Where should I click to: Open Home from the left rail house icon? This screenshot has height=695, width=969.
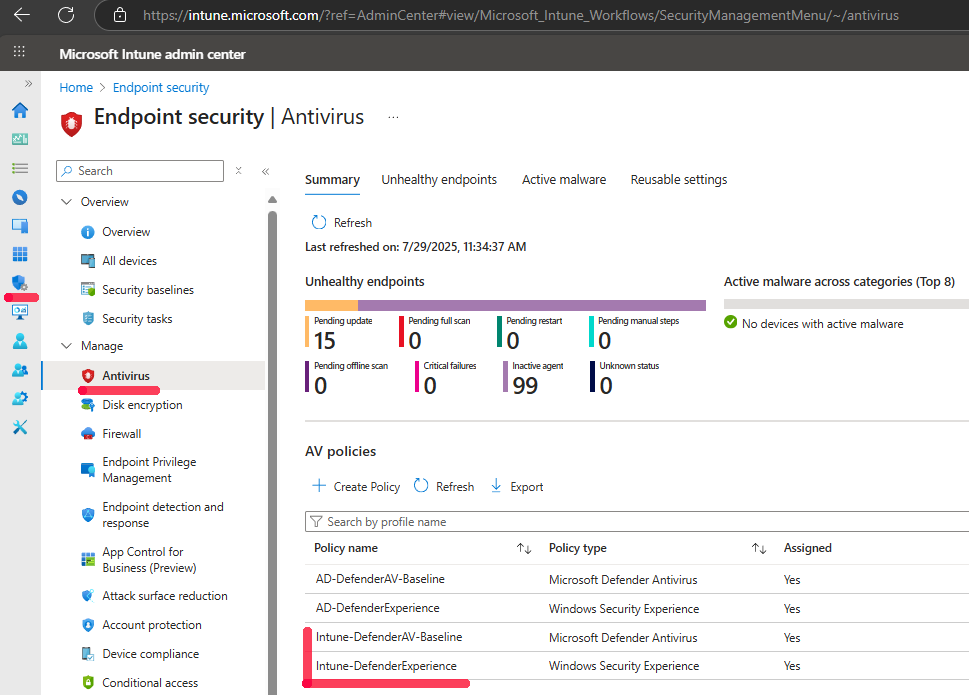tap(20, 111)
